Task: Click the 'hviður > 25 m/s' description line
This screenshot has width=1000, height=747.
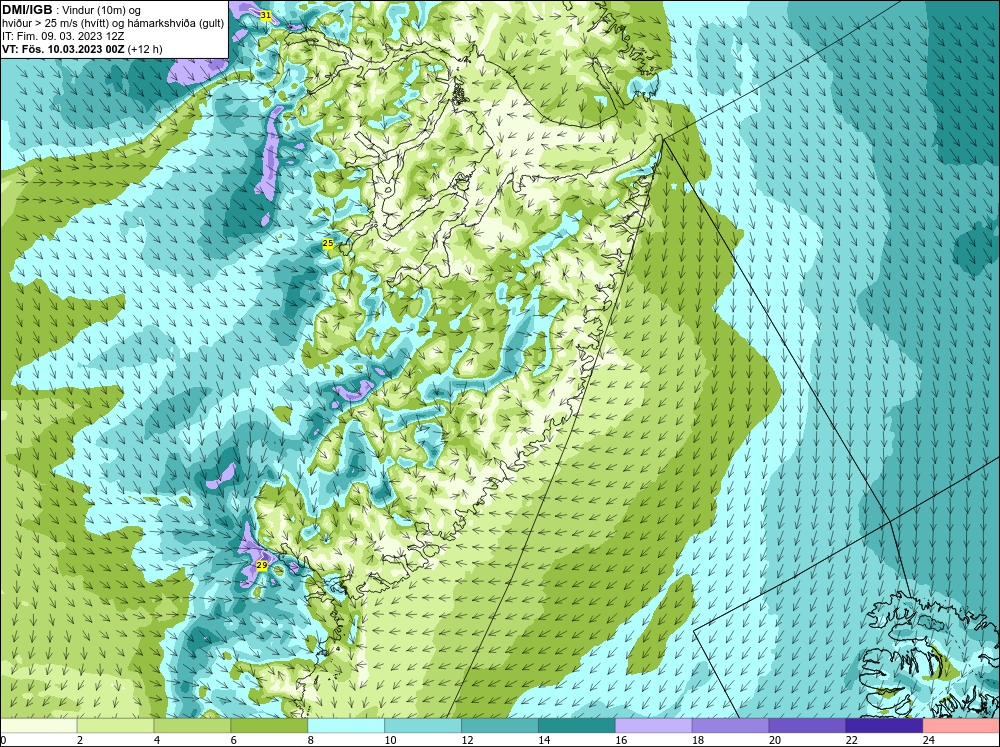Action: pos(113,24)
